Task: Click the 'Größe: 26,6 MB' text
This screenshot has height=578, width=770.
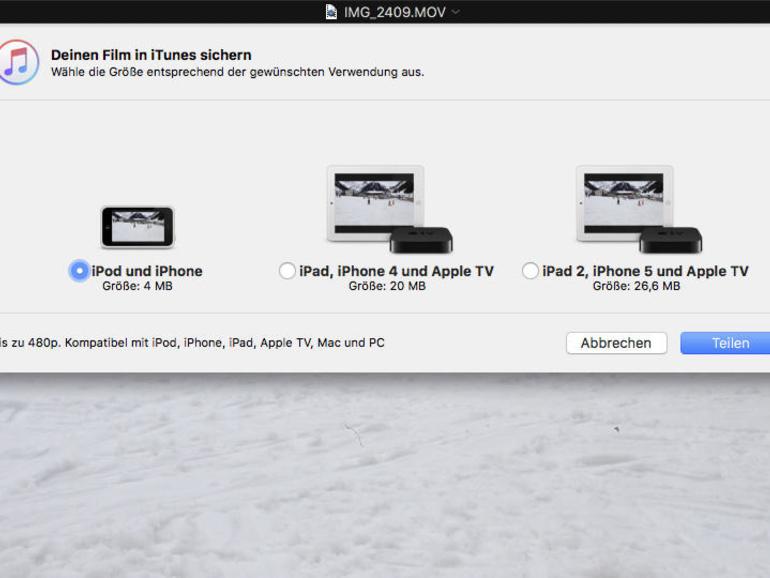Action: click(636, 286)
